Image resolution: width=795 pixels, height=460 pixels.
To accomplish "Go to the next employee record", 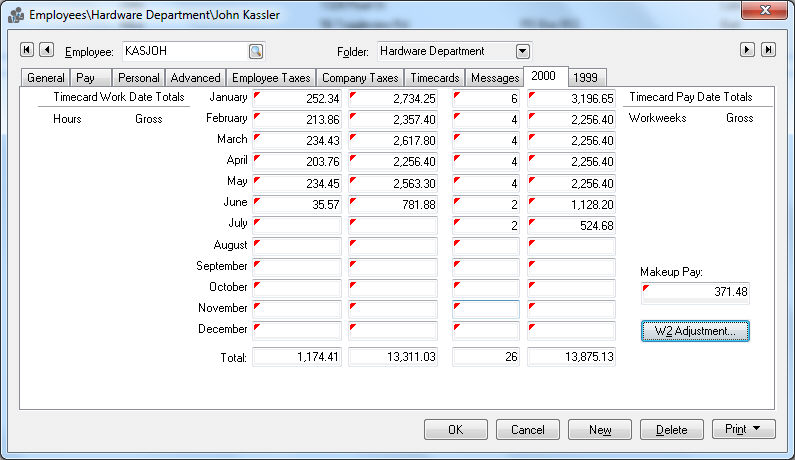I will click(747, 50).
